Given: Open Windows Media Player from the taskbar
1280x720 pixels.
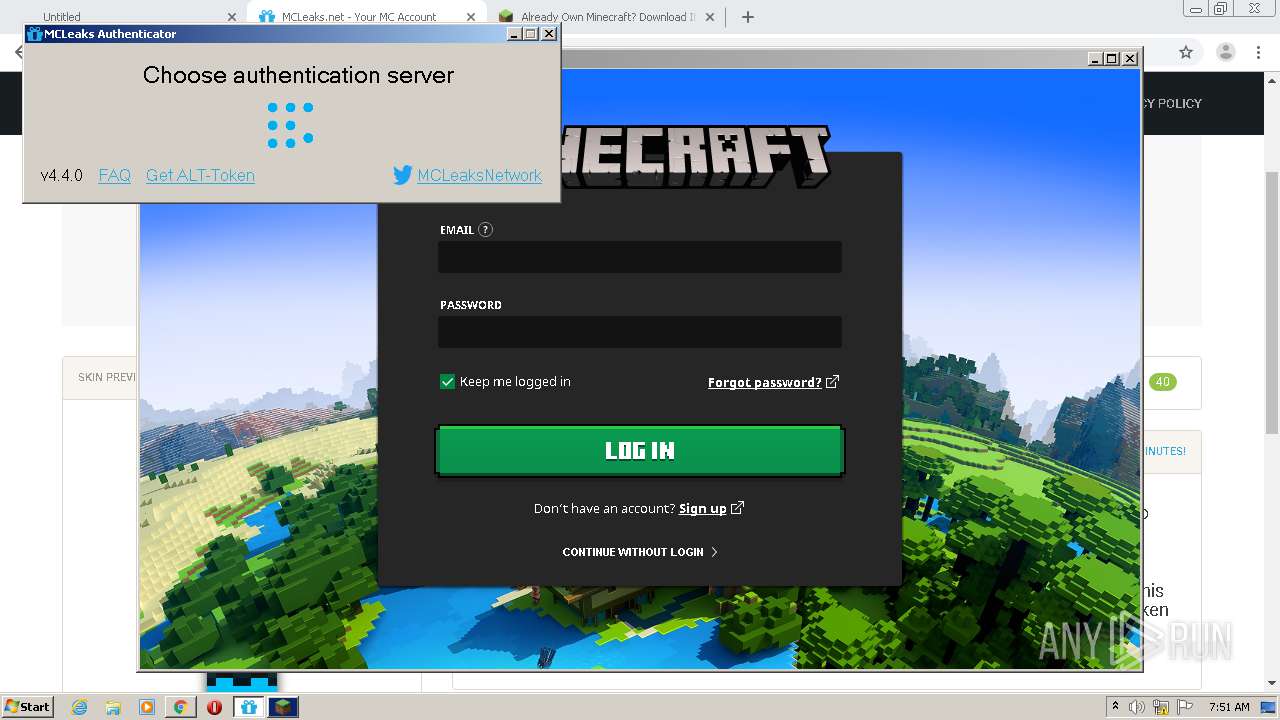Looking at the screenshot, I should pyautogui.click(x=146, y=707).
